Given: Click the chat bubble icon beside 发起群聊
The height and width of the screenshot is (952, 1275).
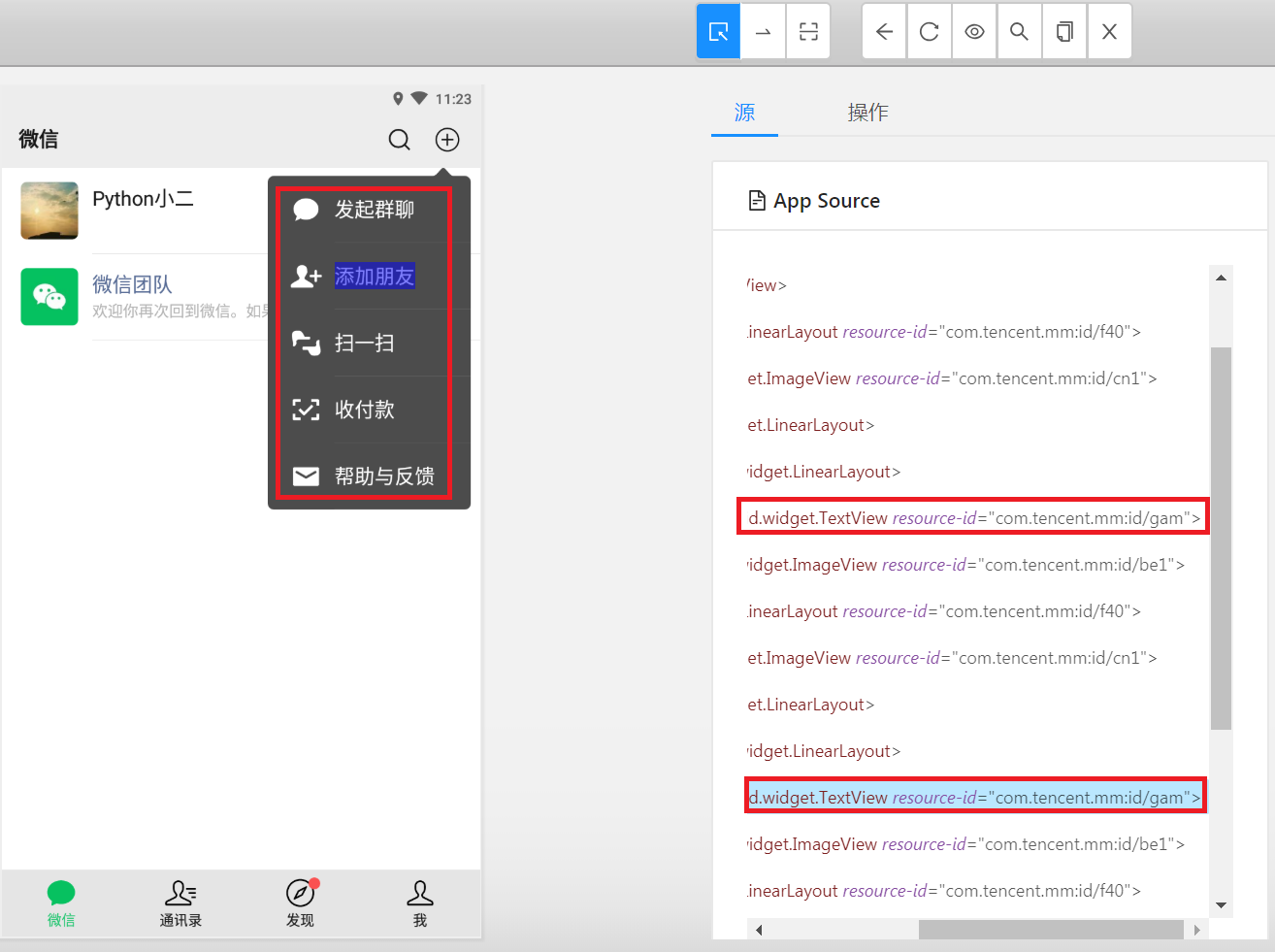Looking at the screenshot, I should tap(306, 210).
